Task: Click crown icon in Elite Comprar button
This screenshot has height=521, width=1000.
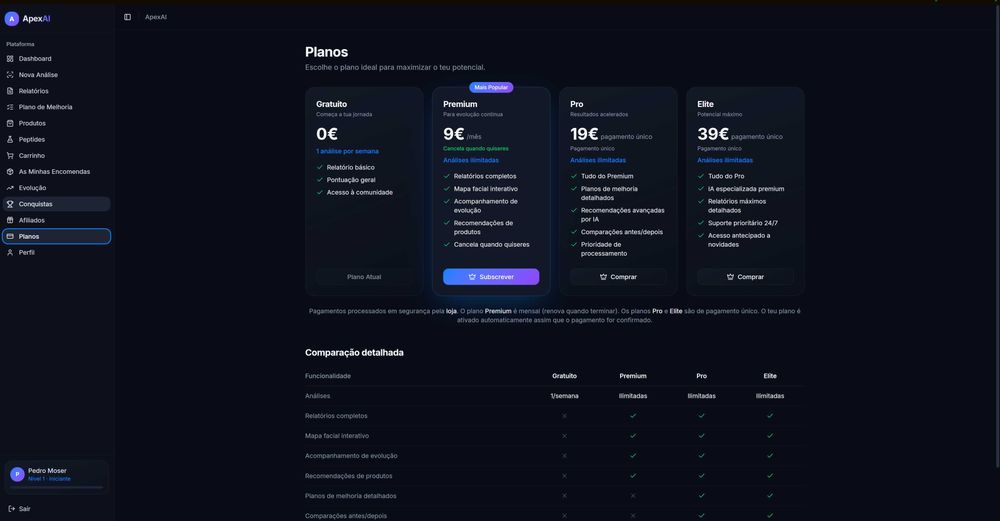Action: (x=730, y=277)
